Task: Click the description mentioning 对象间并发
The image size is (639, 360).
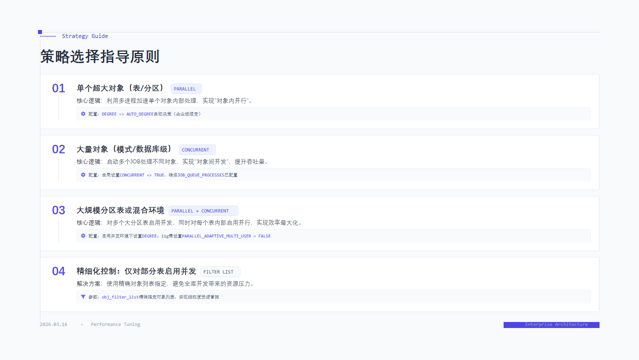Action: pos(173,162)
